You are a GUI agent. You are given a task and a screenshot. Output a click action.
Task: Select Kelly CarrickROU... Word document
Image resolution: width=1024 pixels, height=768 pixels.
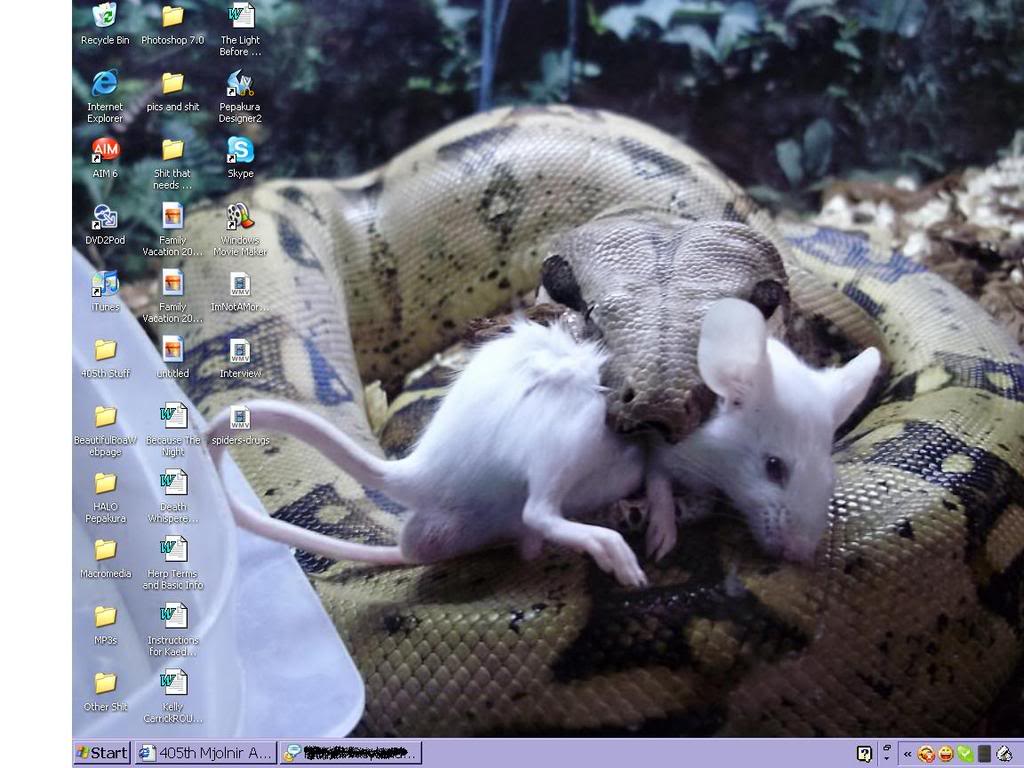click(x=172, y=696)
